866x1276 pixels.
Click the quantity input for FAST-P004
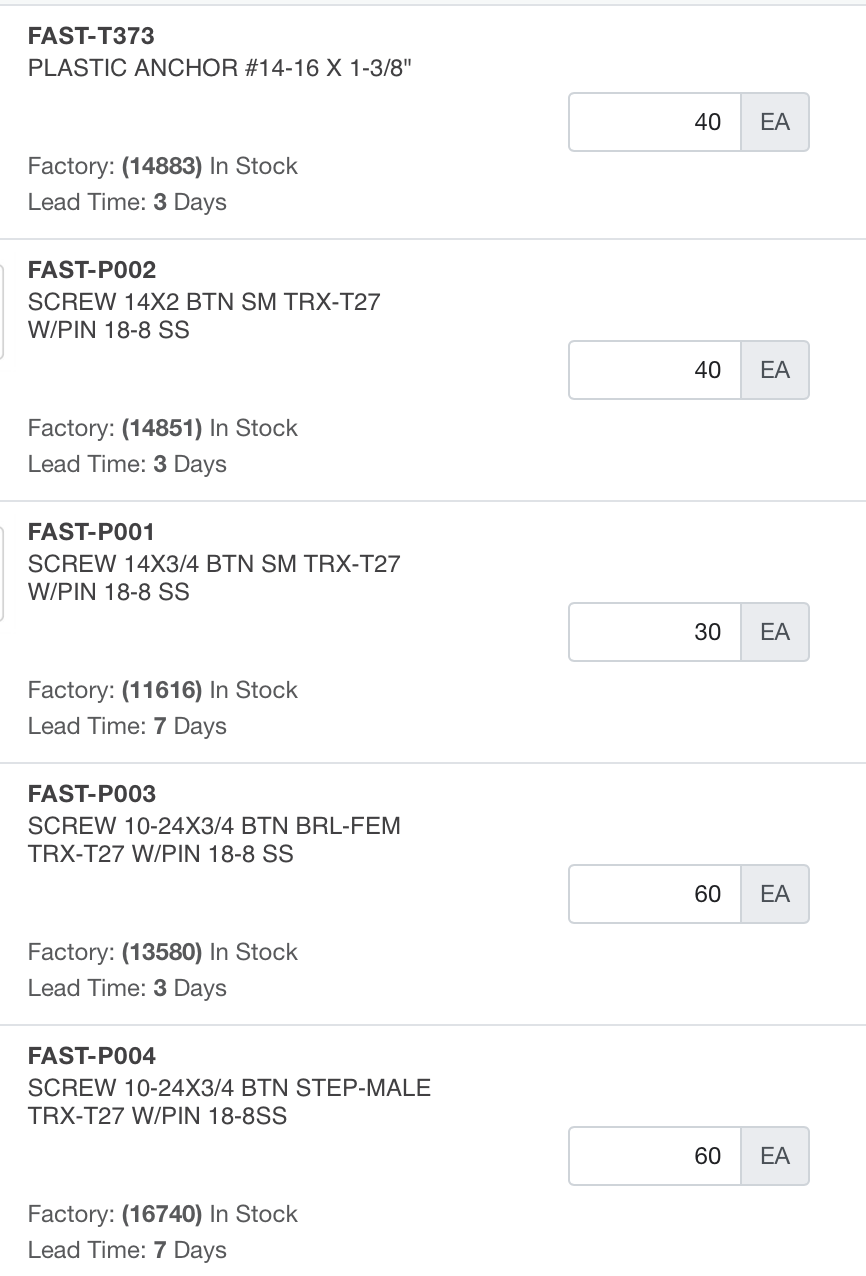pos(655,1156)
